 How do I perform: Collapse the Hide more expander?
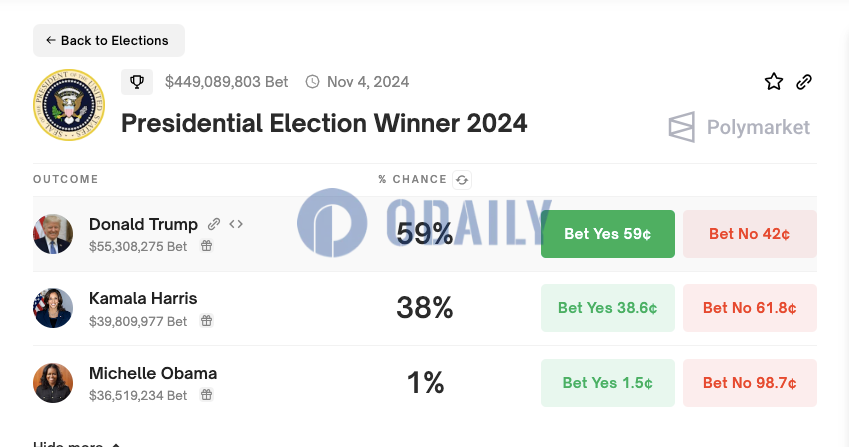tap(76, 444)
